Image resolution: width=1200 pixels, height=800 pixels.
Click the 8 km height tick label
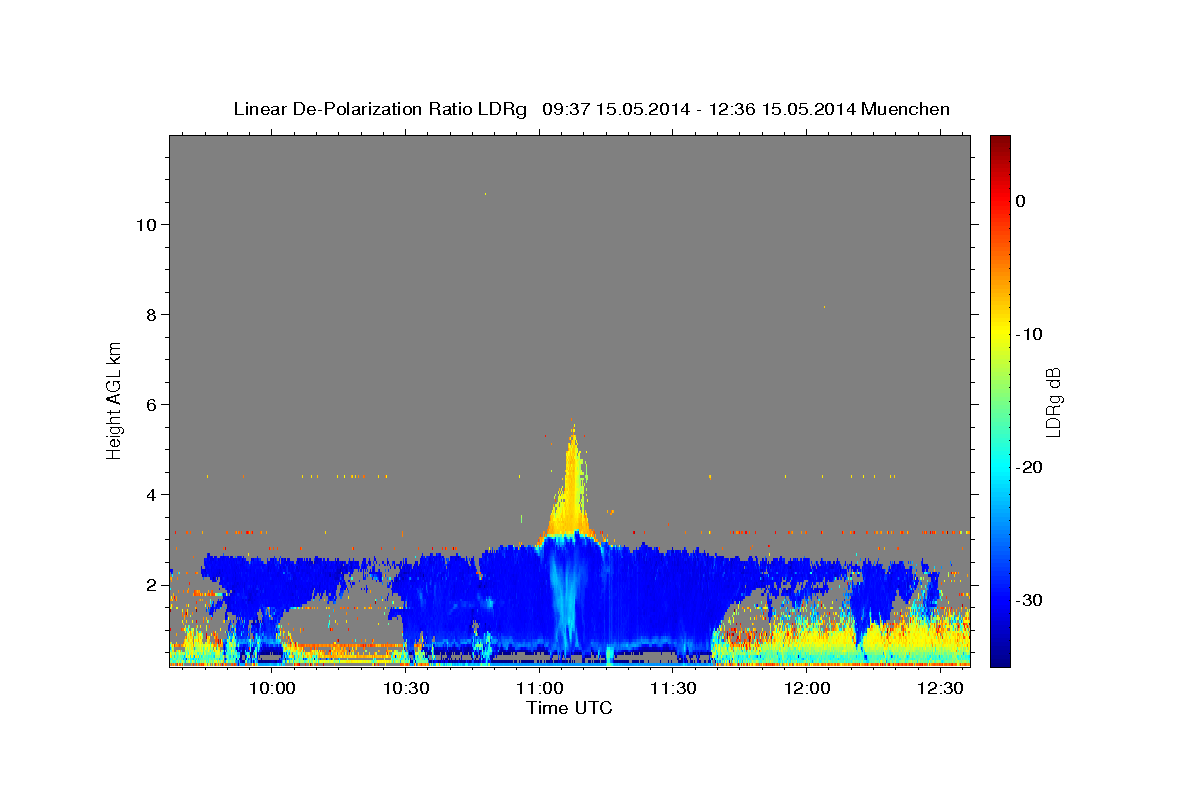pyautogui.click(x=149, y=314)
